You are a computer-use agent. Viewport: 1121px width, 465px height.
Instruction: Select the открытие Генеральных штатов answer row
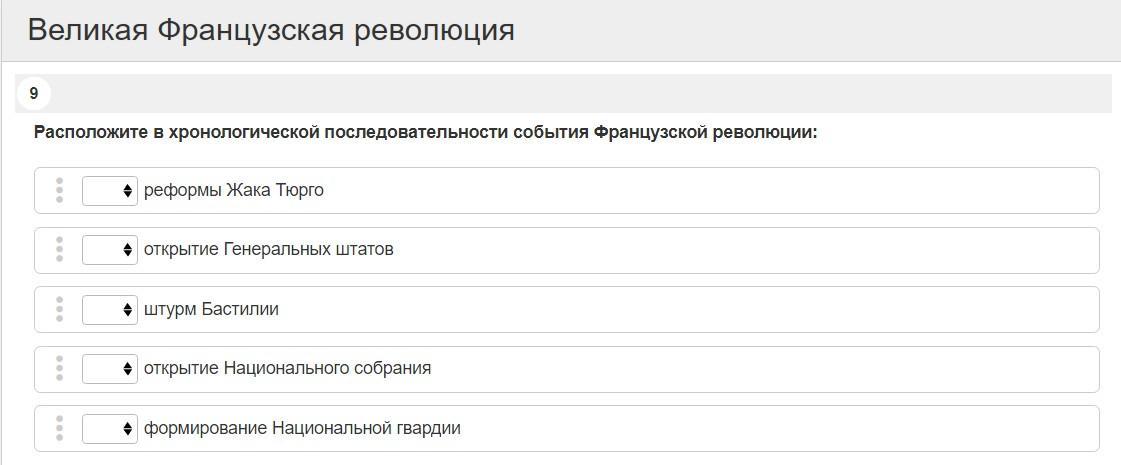pyautogui.click(x=566, y=250)
